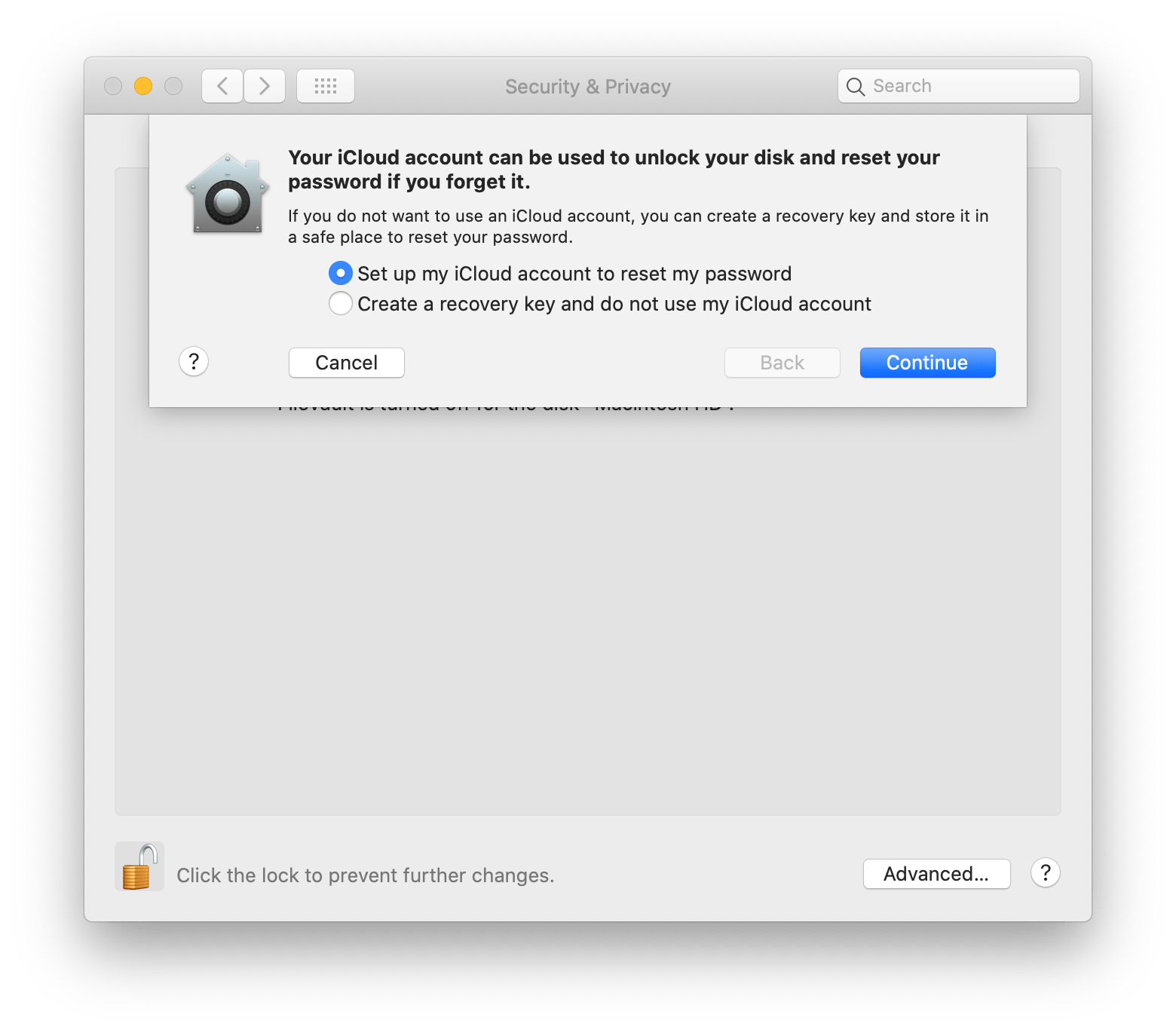Screen dimensions: 1176x1033
Task: Click the grayed-out Back button
Action: point(782,362)
